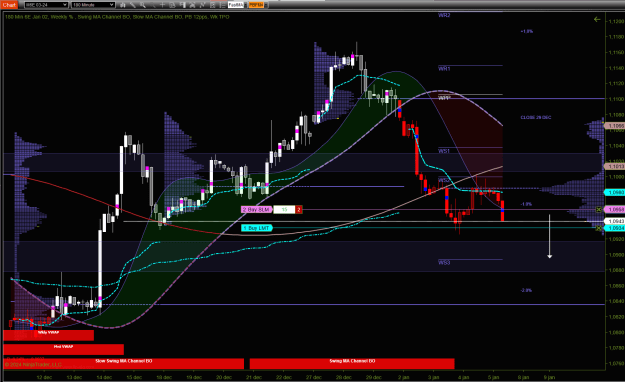Click the WR2 pivot level label

[444, 15]
